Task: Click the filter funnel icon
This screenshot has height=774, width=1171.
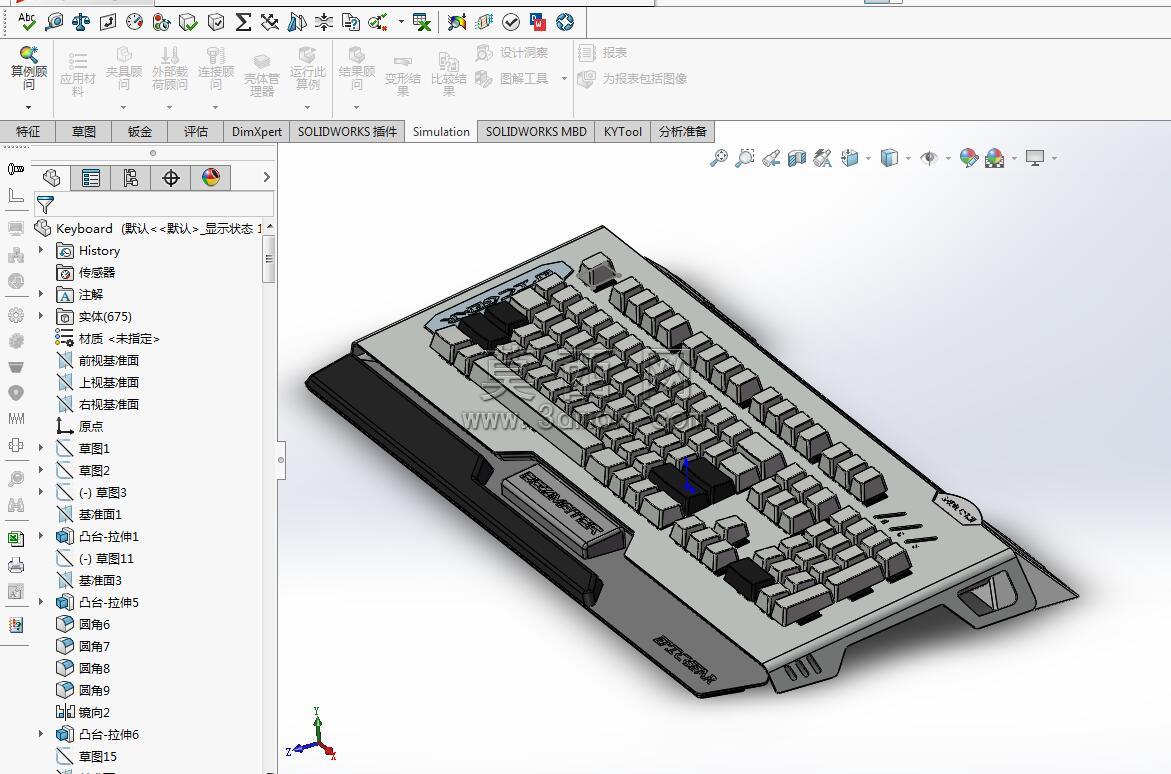Action: point(46,204)
